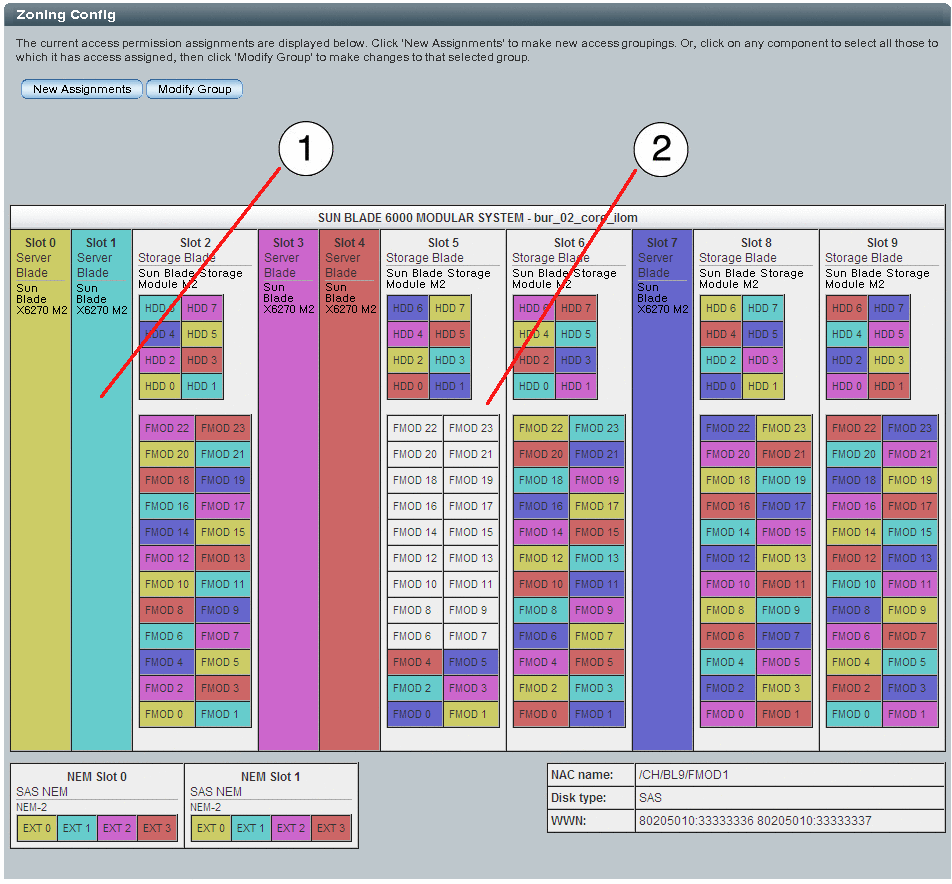The height and width of the screenshot is (884, 952).
Task: Click FMOD 1 in Slot 9
Action: coord(910,715)
